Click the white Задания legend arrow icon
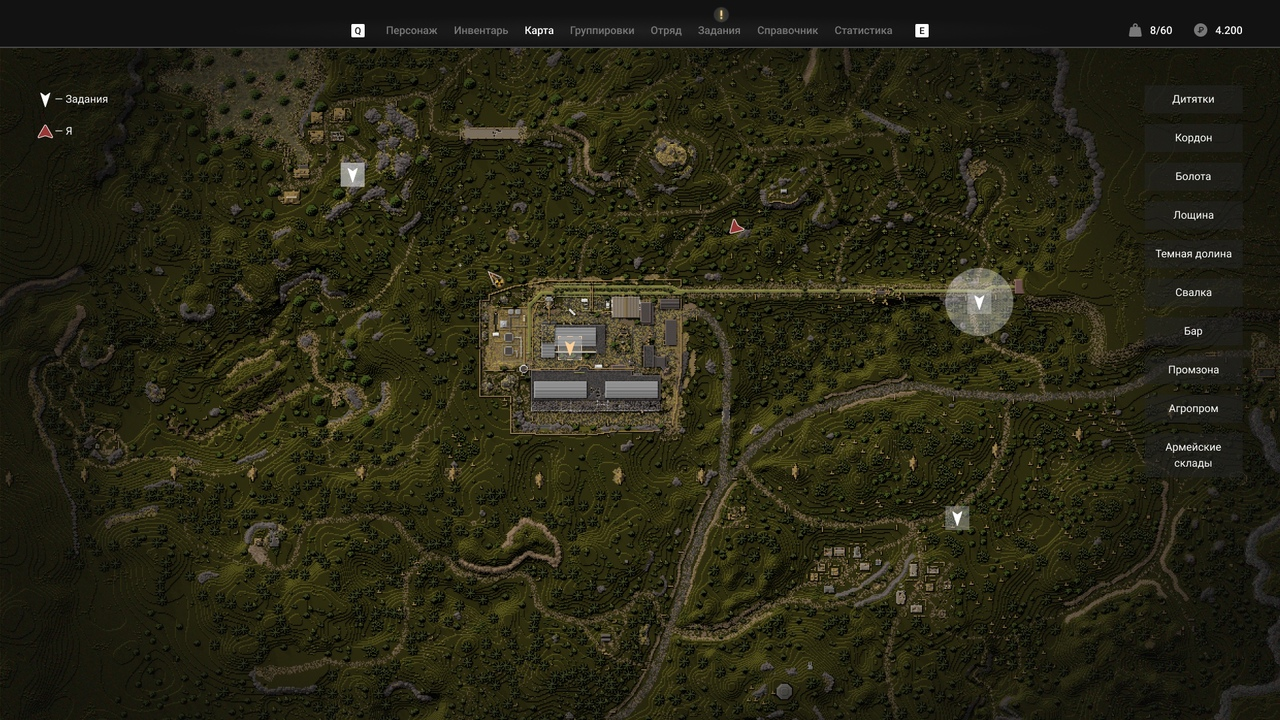 click(45, 99)
